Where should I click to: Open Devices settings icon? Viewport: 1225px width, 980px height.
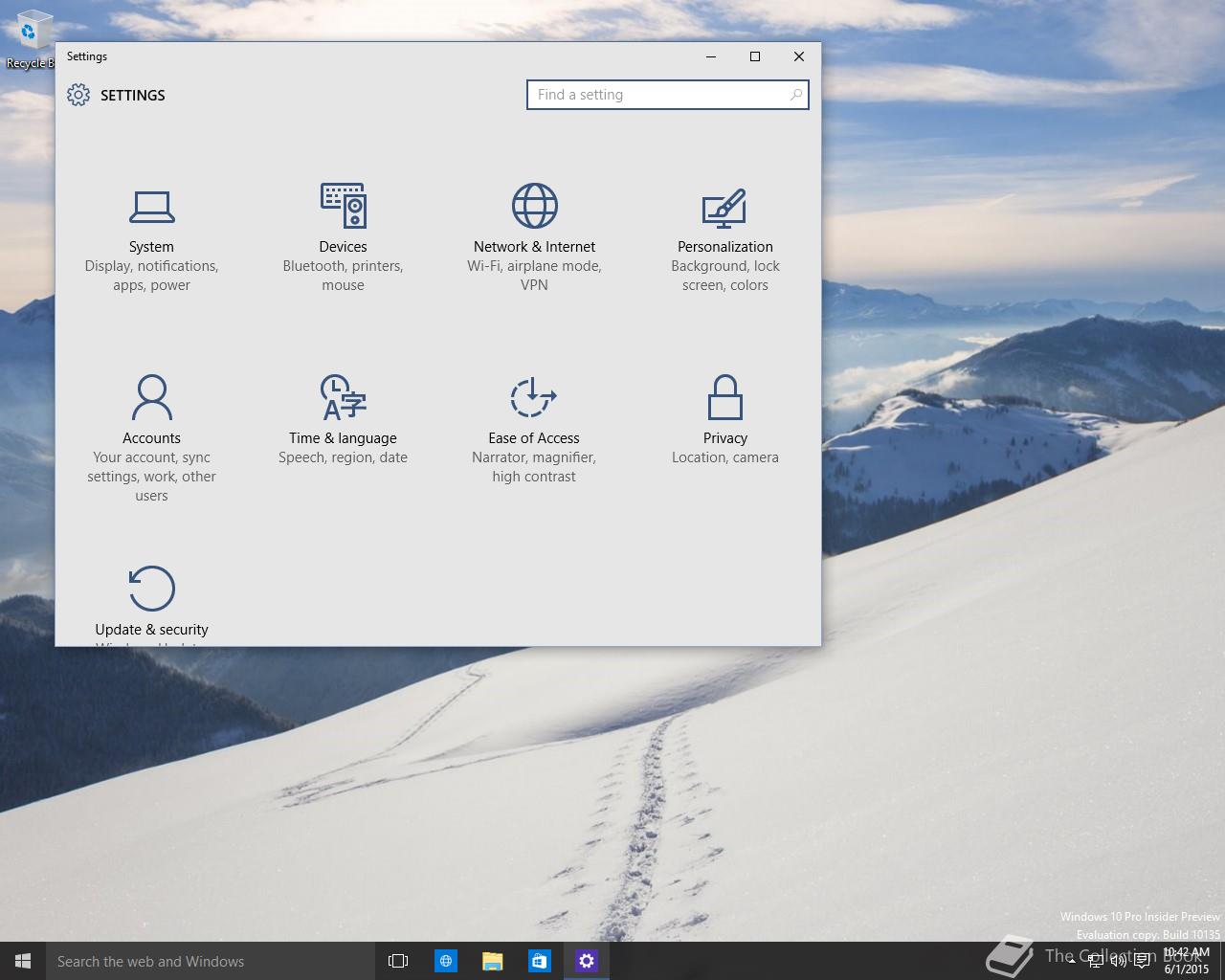[343, 206]
